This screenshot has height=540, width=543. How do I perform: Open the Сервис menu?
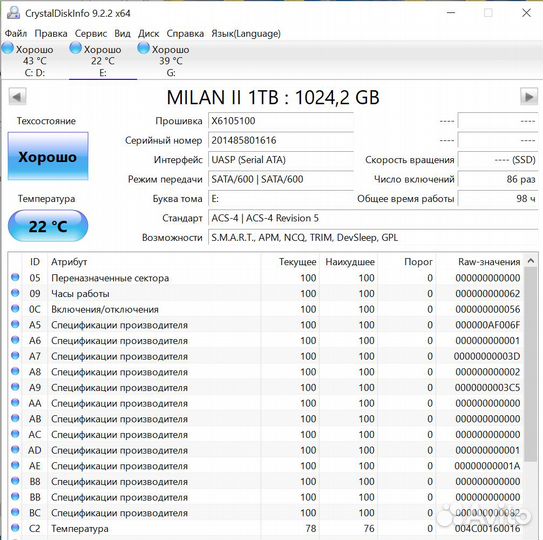point(91,34)
